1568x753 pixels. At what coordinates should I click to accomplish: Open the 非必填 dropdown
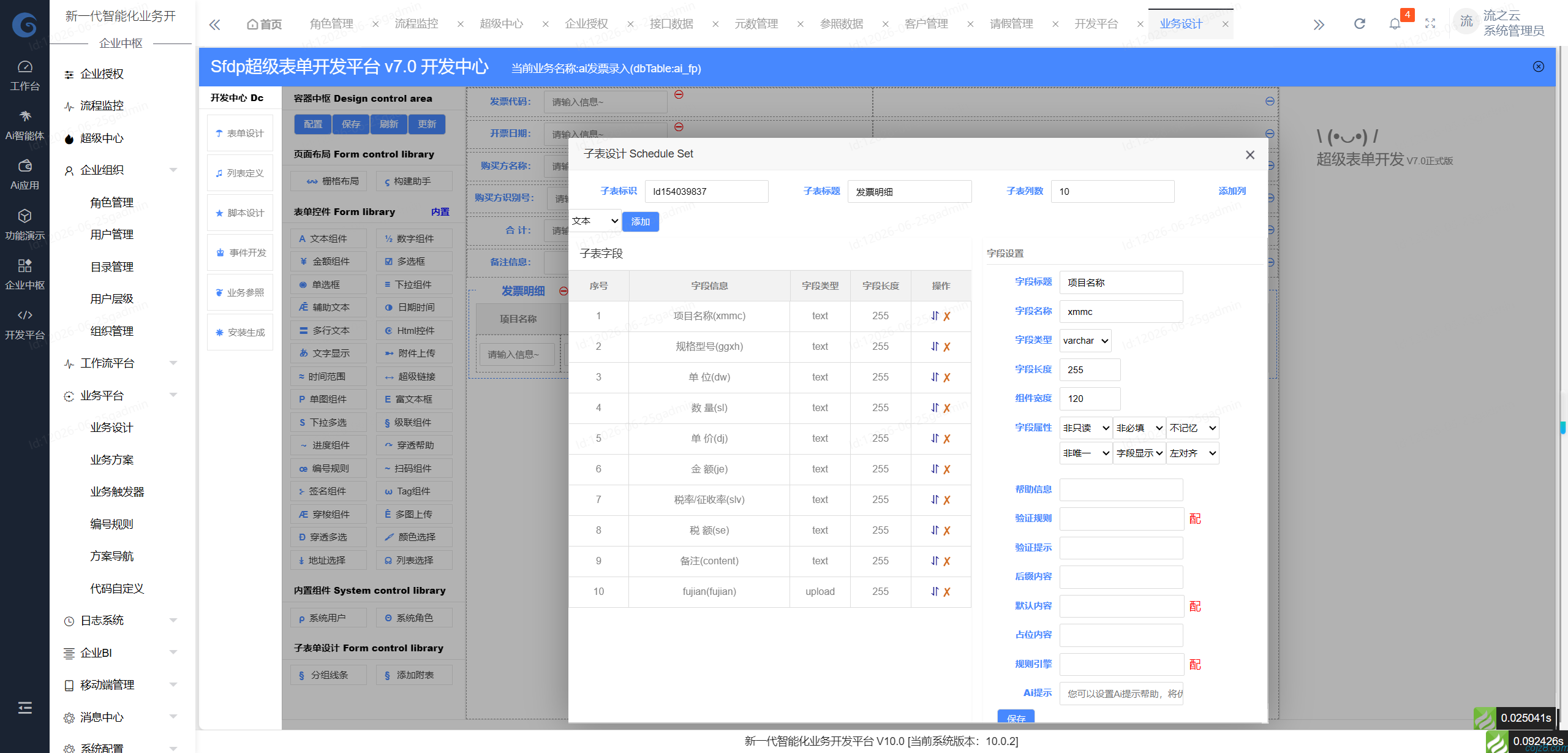[1139, 428]
